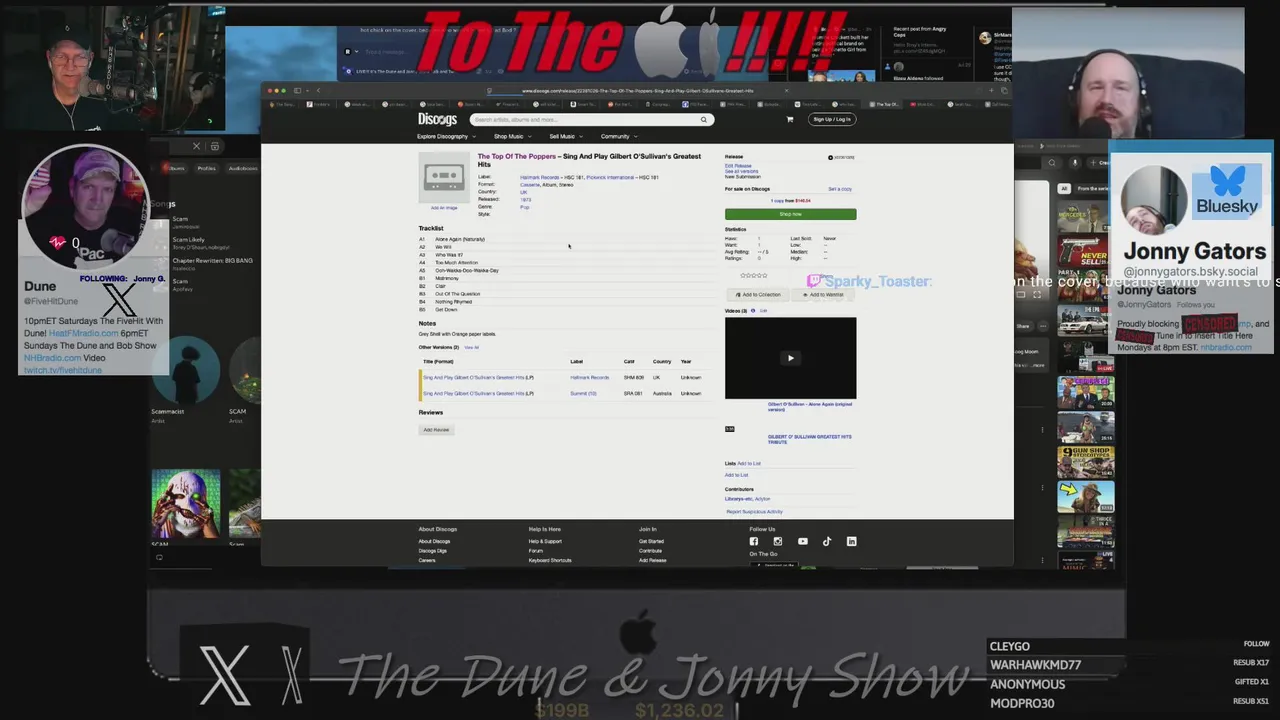The width and height of the screenshot is (1280, 720).
Task: Click the Discogs search magnifier icon
Action: (x=703, y=120)
